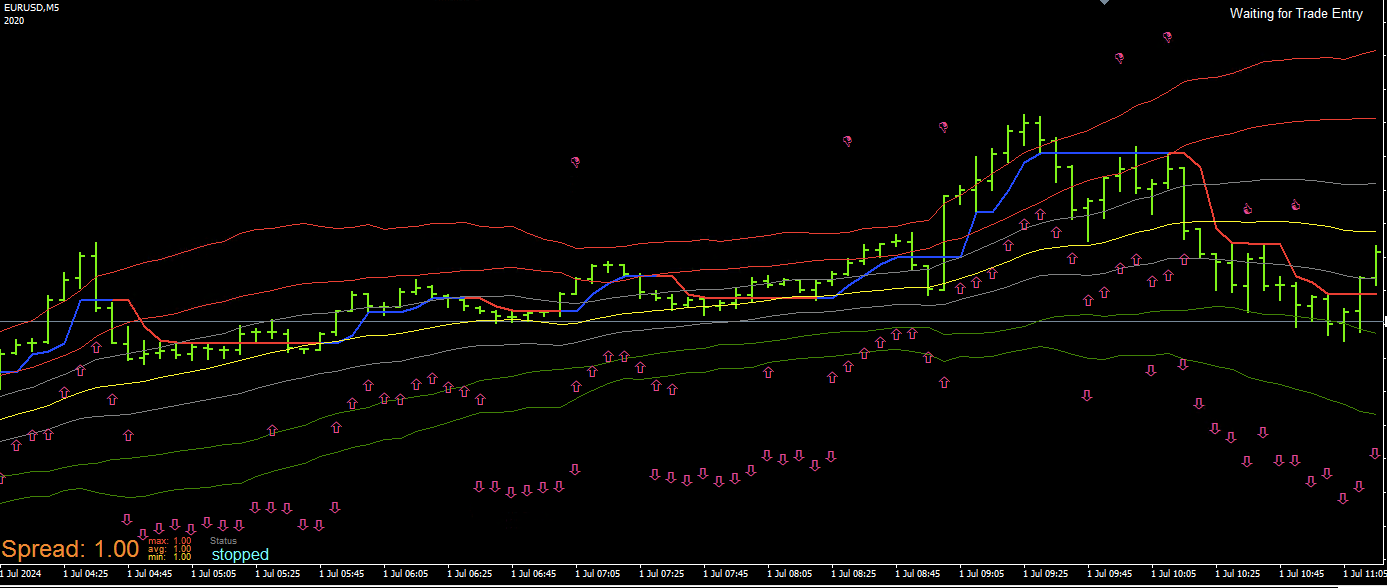Select the leftmost pink thumbs-down marker
Screen dimensions: 1387x588
(x=575, y=162)
